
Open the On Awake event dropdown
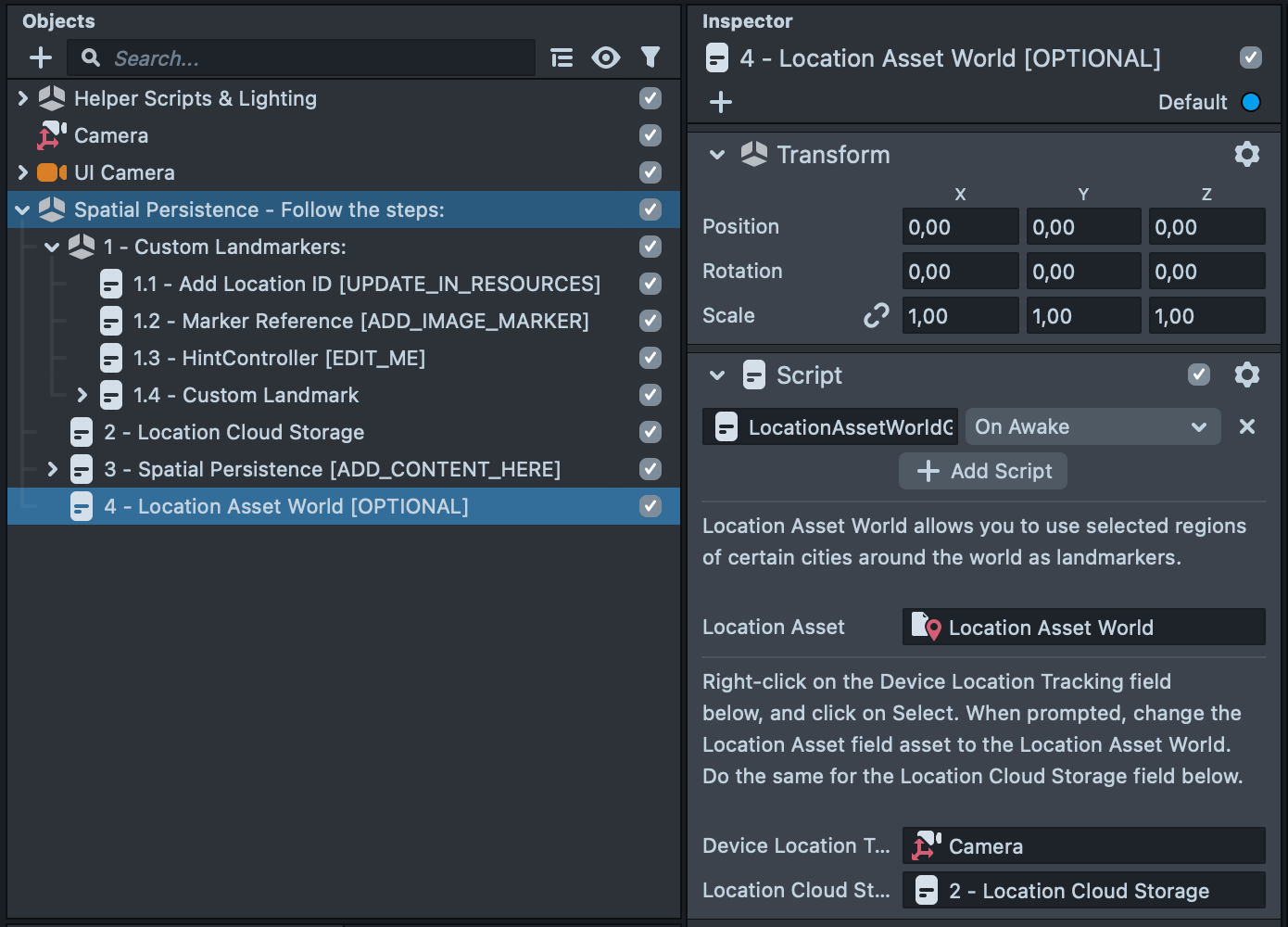point(1092,426)
